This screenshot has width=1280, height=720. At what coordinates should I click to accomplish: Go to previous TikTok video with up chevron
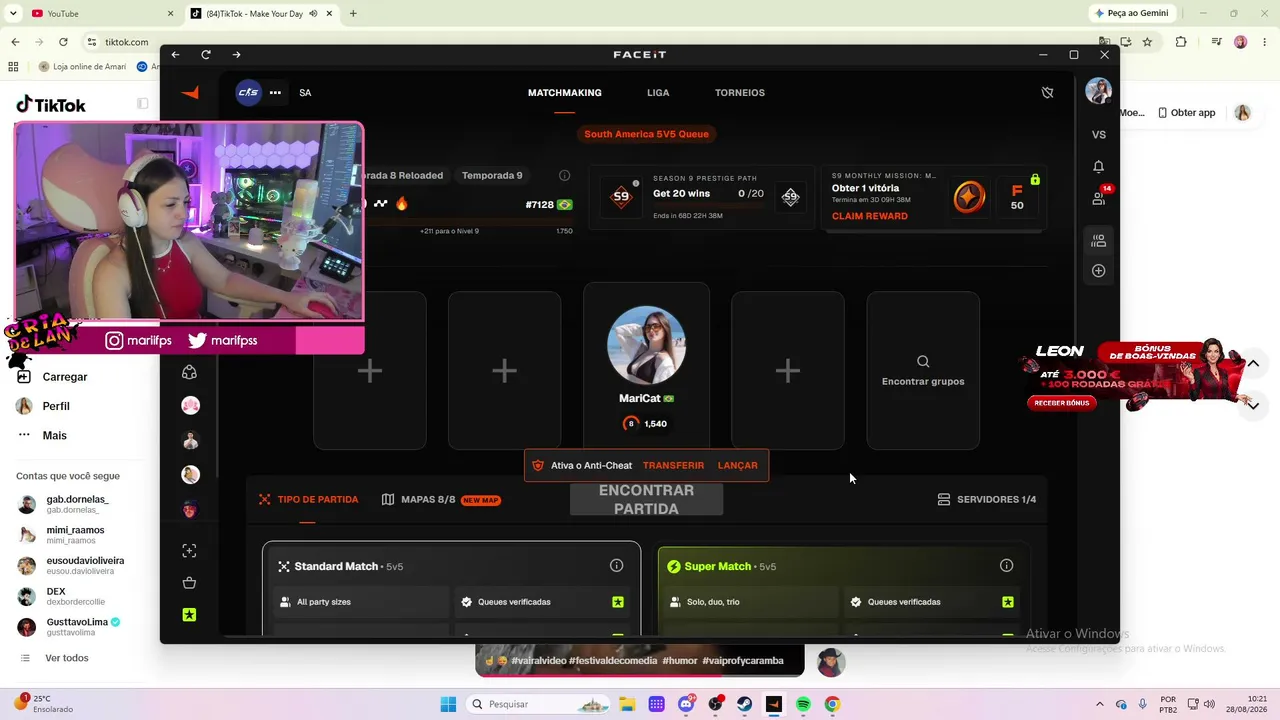(x=1253, y=363)
